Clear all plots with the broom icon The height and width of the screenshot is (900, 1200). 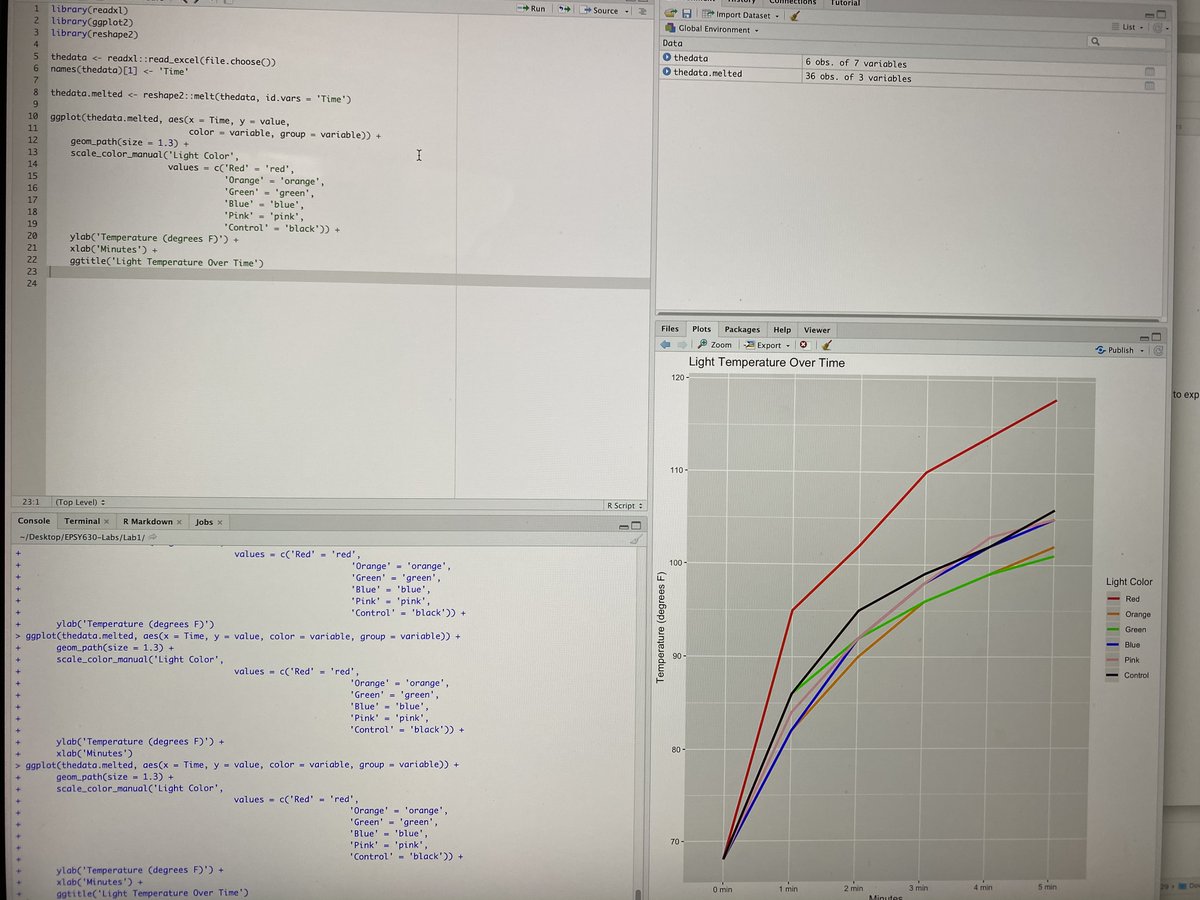(x=827, y=345)
